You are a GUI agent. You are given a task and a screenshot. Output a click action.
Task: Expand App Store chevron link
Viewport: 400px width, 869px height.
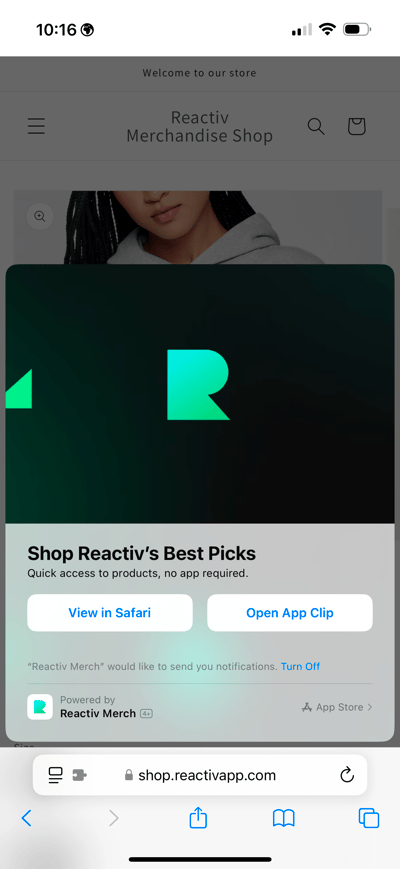click(337, 707)
